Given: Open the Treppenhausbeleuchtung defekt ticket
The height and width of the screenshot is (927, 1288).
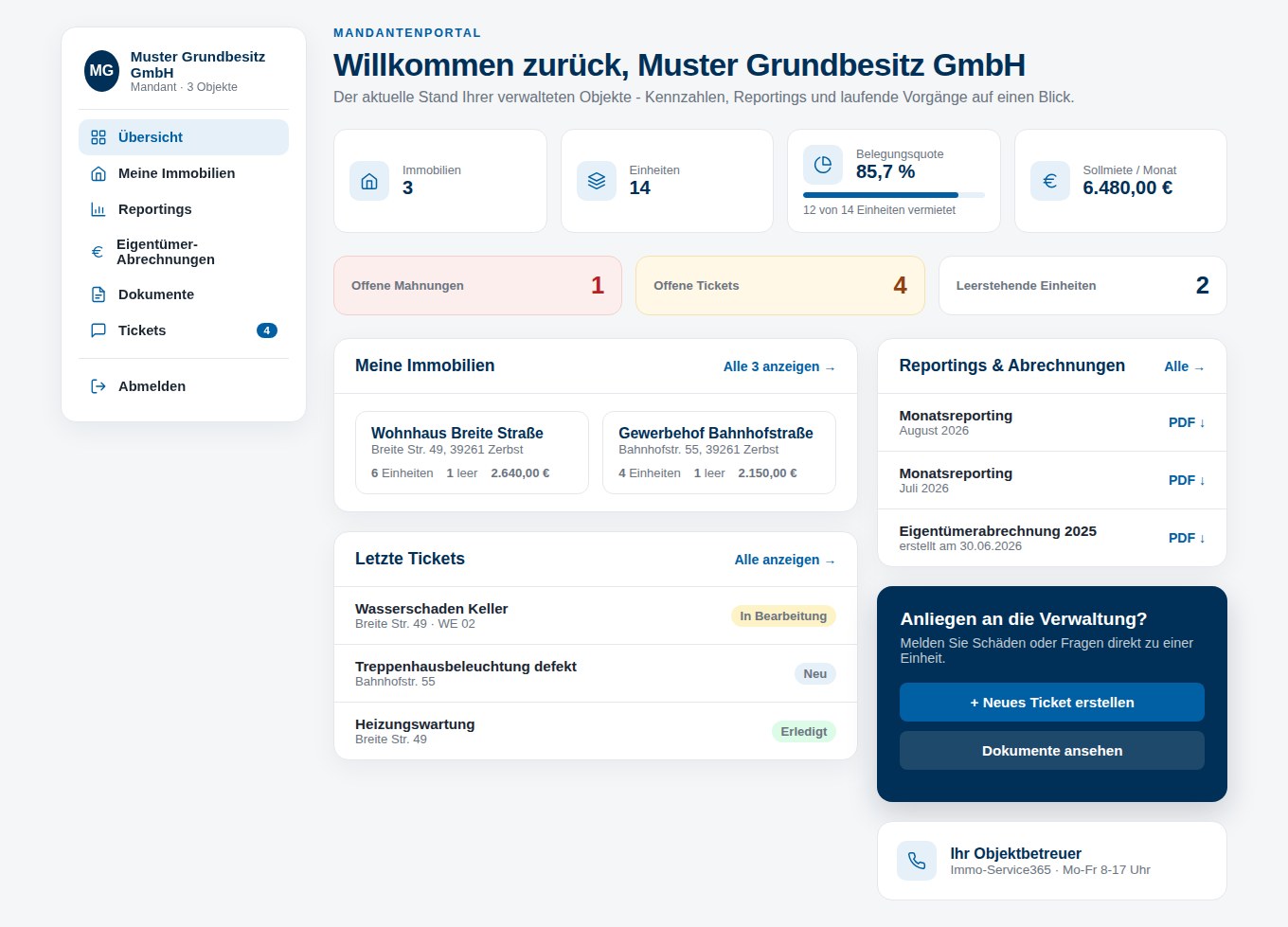Looking at the screenshot, I should click(x=596, y=673).
